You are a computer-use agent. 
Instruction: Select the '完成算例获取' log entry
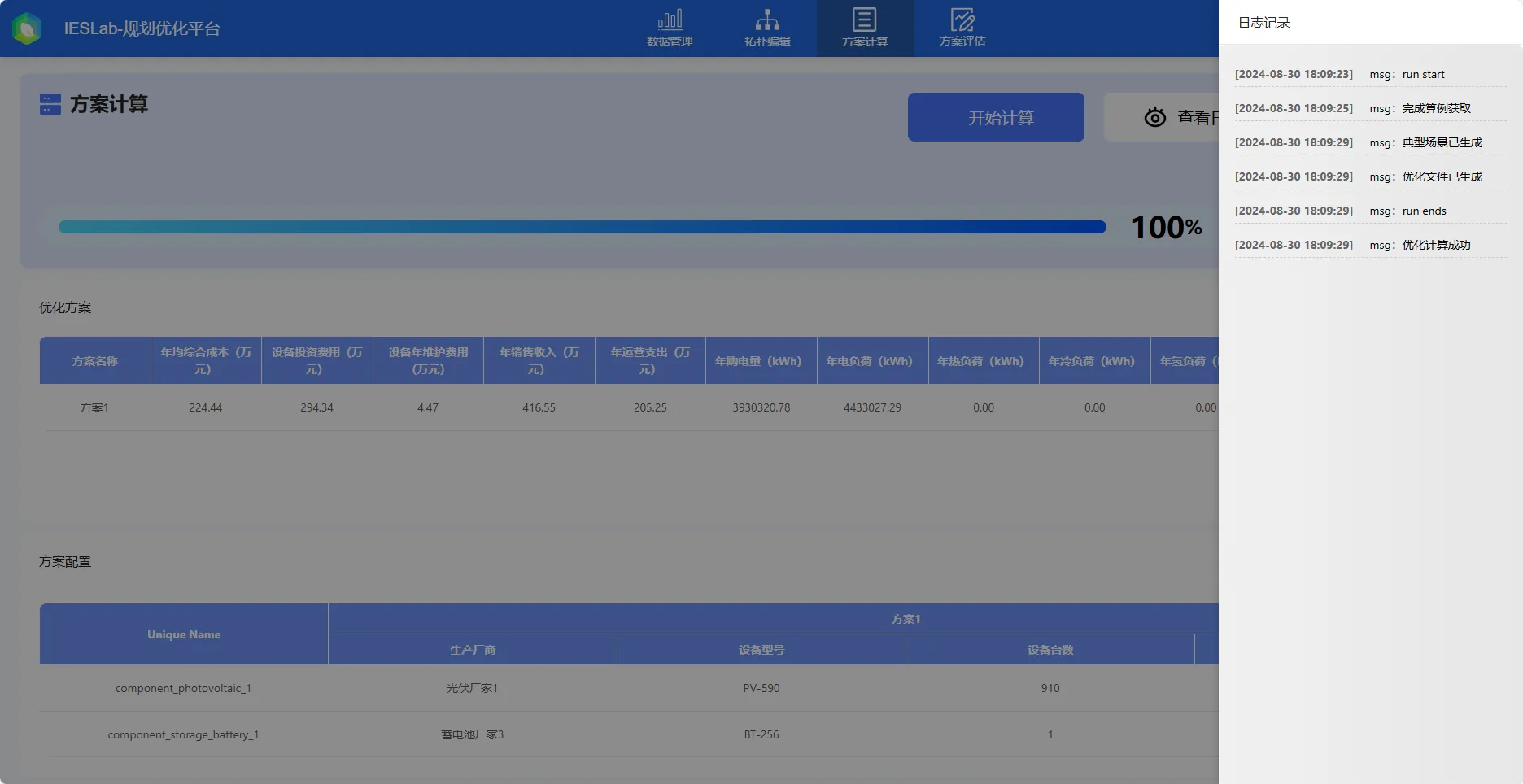tap(1370, 108)
